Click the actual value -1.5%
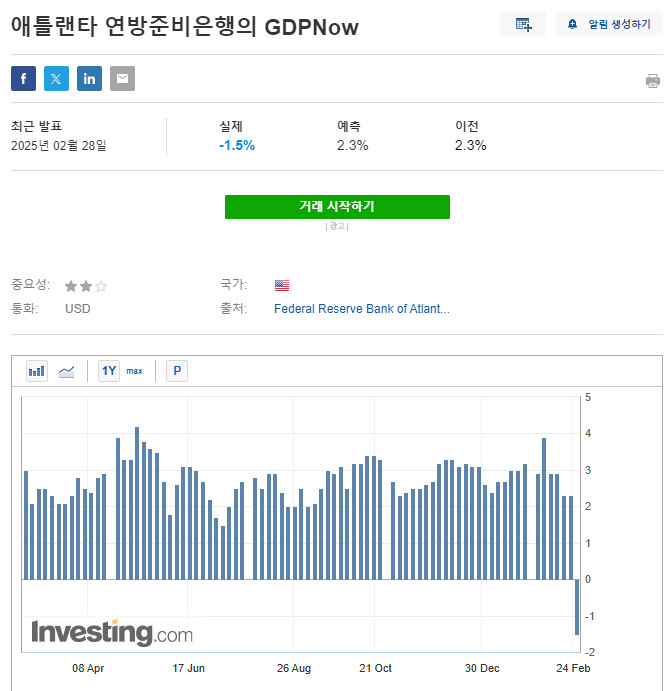This screenshot has height=691, width=668. pos(237,145)
